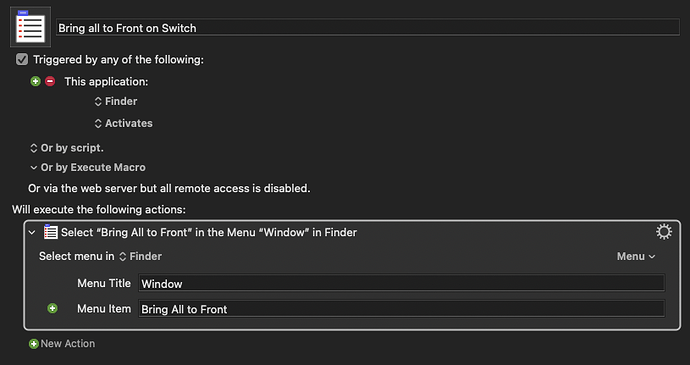
Task: Open the Finder application popup in trigger
Action: pos(116,102)
